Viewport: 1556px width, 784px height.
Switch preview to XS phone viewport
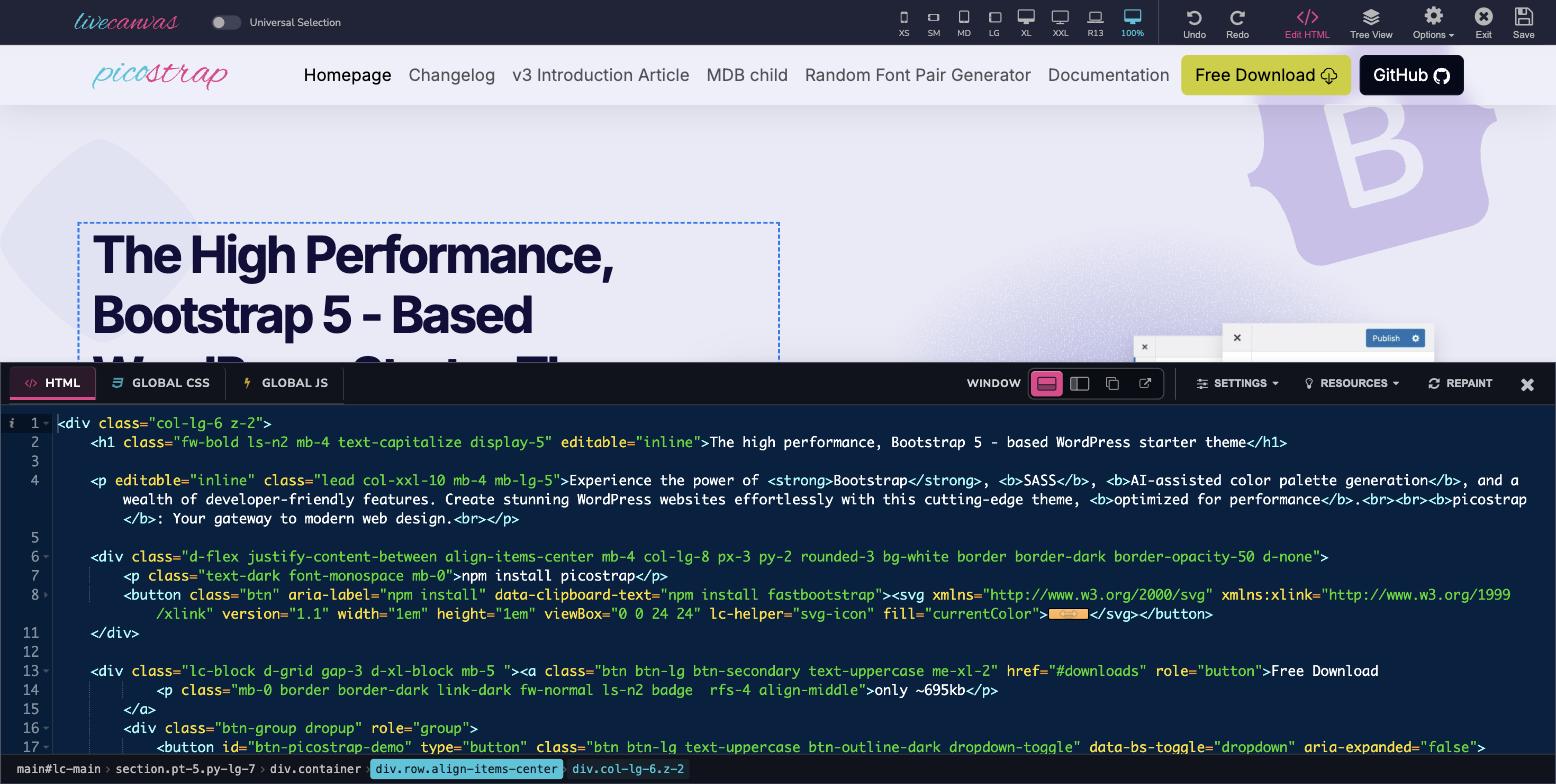pos(904,22)
